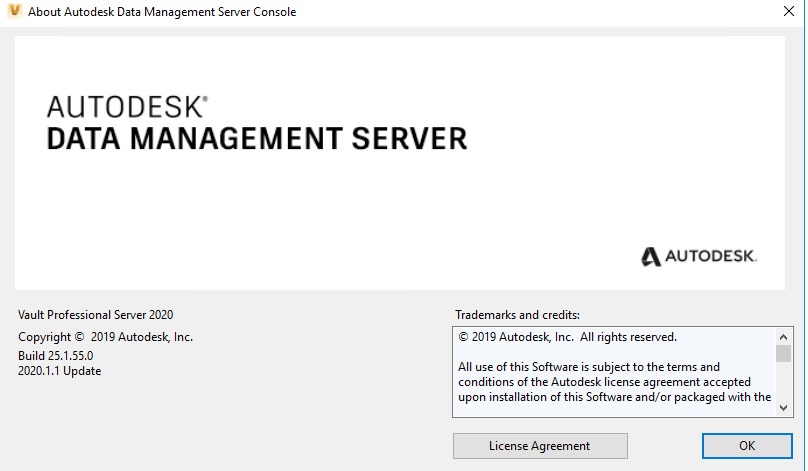The height and width of the screenshot is (471, 808).
Task: Select the '2020.1.1 Update' text
Action: [59, 371]
